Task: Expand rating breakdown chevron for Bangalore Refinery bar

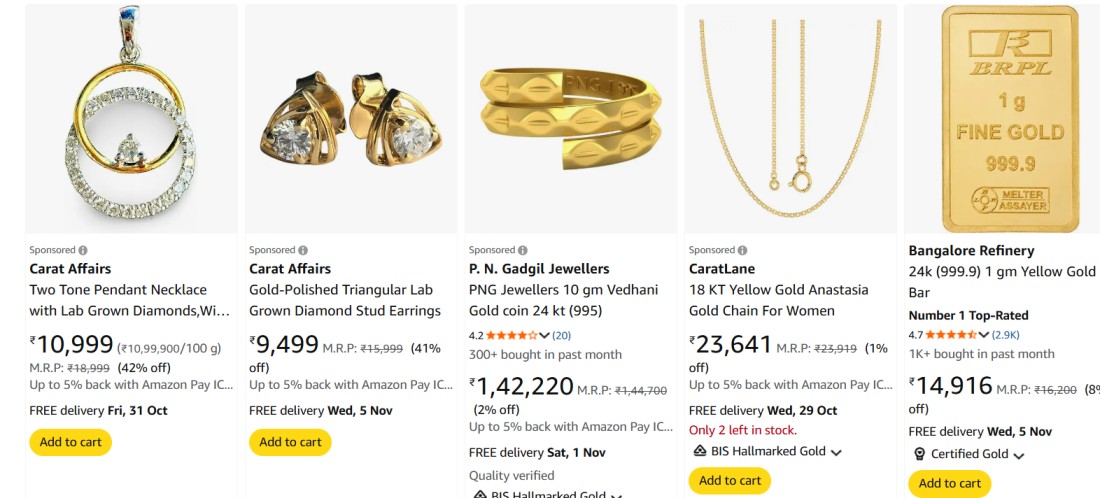Action: tap(984, 335)
